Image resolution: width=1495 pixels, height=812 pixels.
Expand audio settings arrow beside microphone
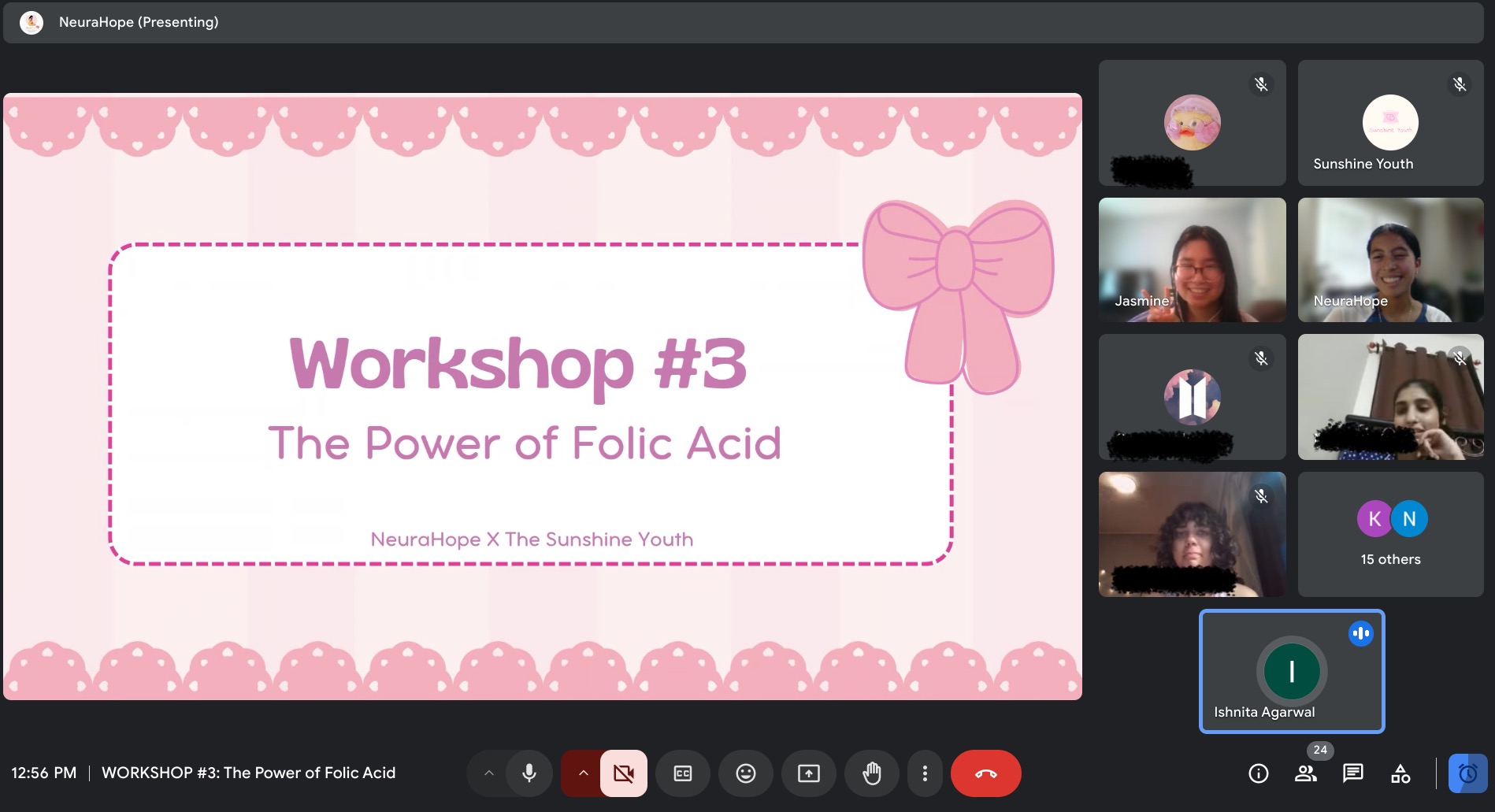click(488, 773)
